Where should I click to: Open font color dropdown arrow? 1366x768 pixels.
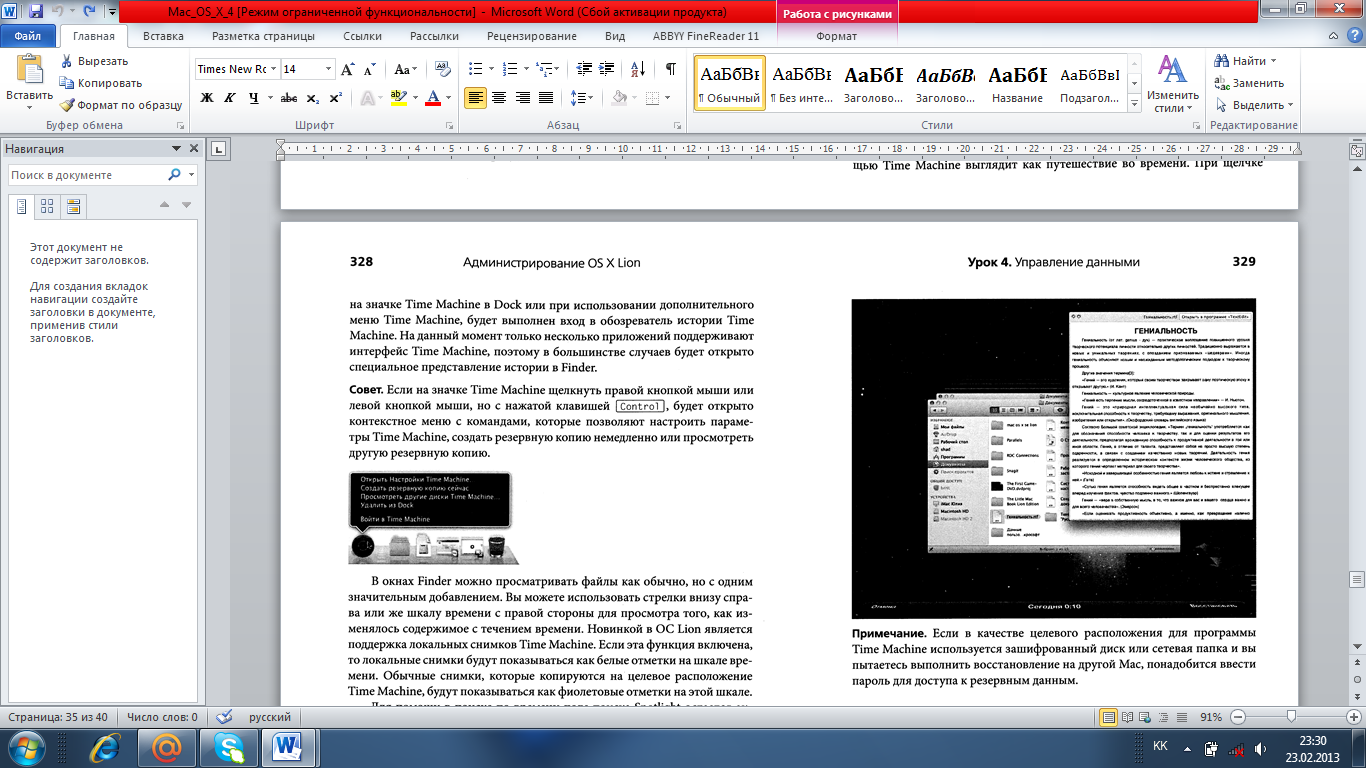tap(448, 98)
